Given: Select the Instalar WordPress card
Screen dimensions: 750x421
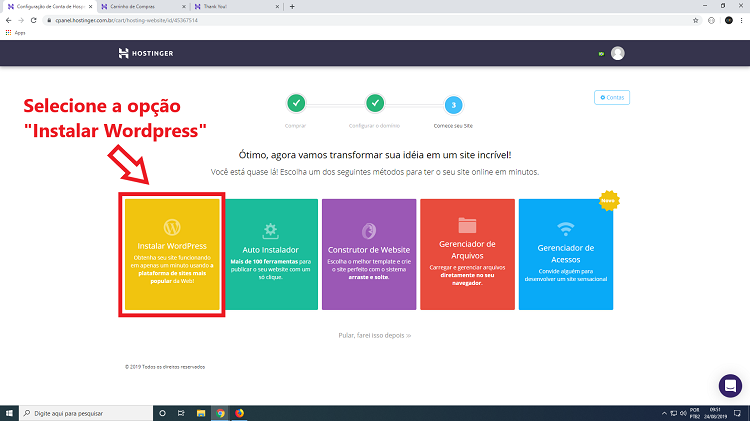Looking at the screenshot, I should (172, 254).
